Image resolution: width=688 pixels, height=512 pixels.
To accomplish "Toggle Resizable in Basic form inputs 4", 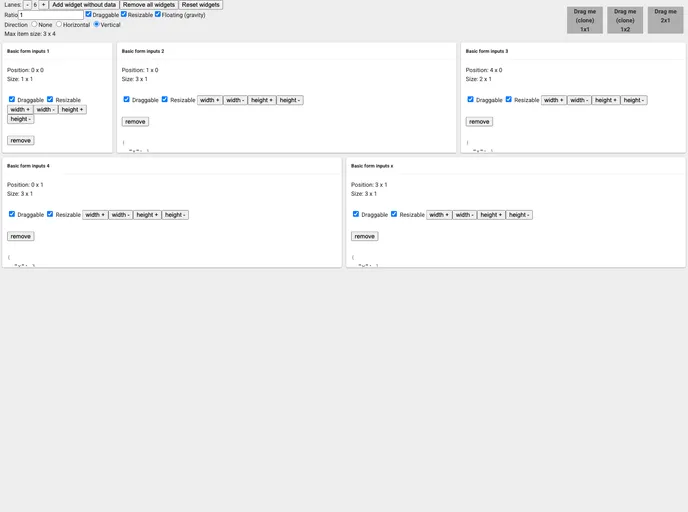I will pyautogui.click(x=50, y=214).
